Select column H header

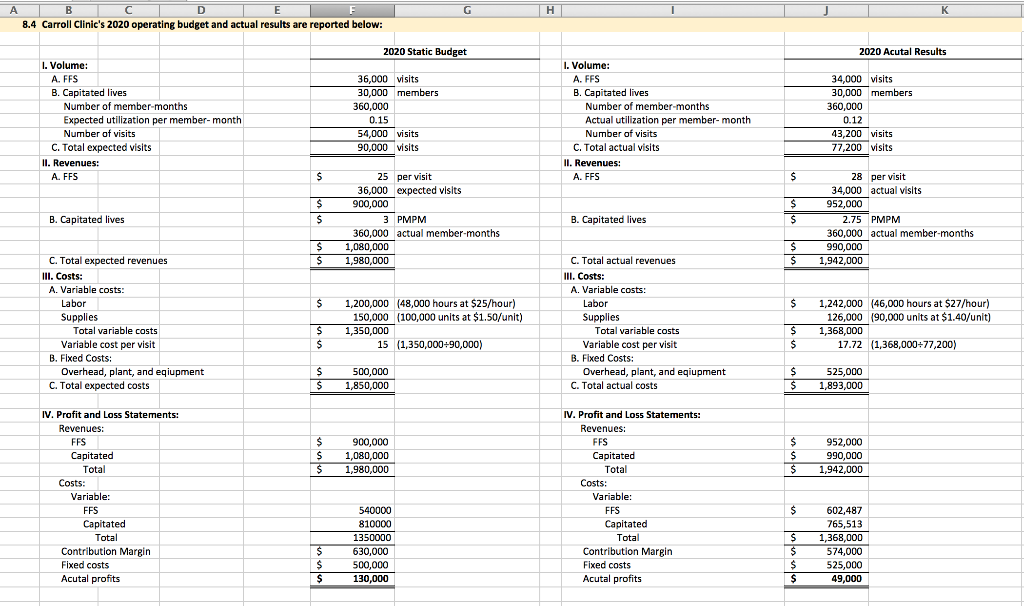(x=550, y=8)
